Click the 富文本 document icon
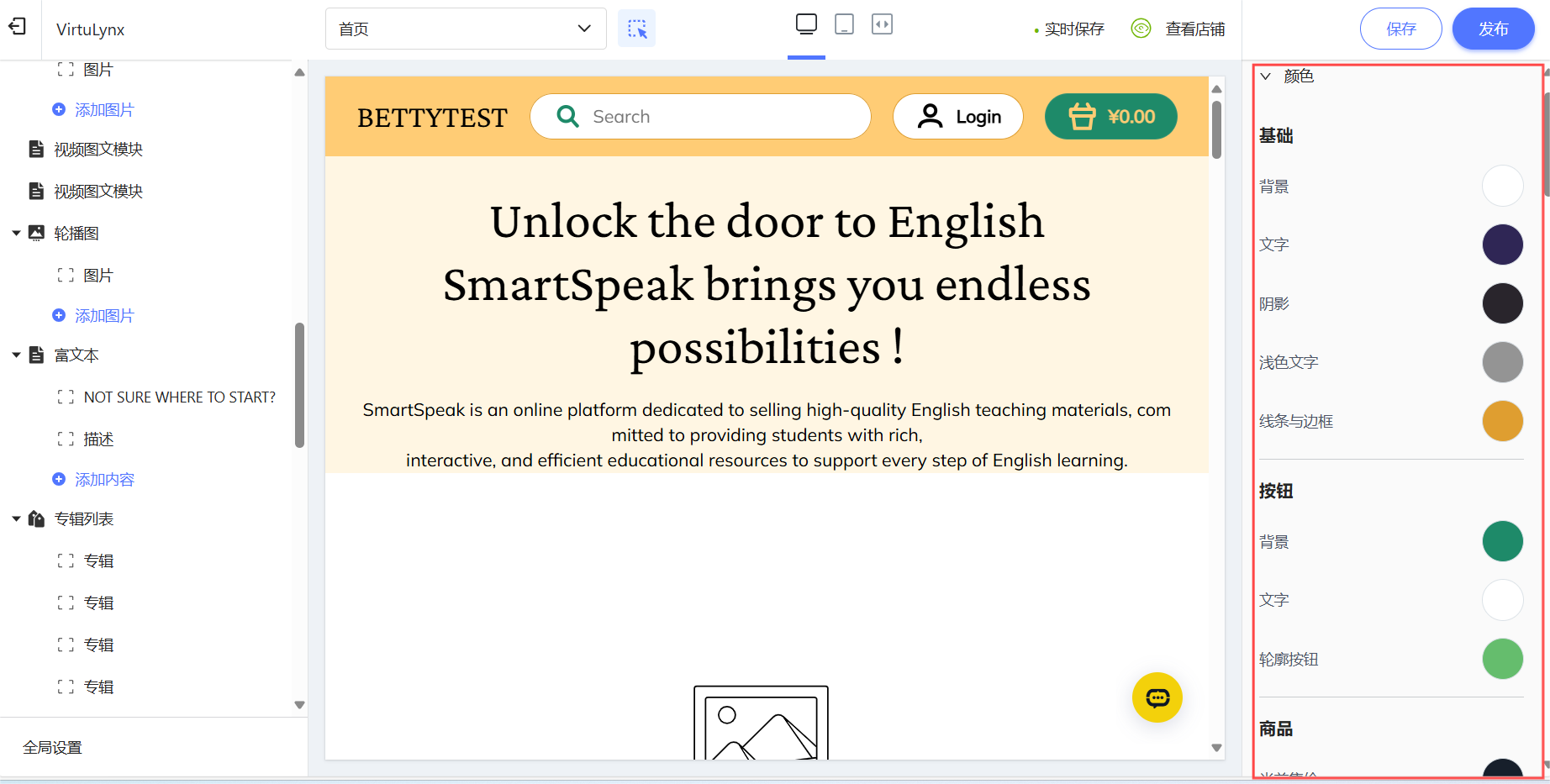1550x784 pixels. pos(36,355)
